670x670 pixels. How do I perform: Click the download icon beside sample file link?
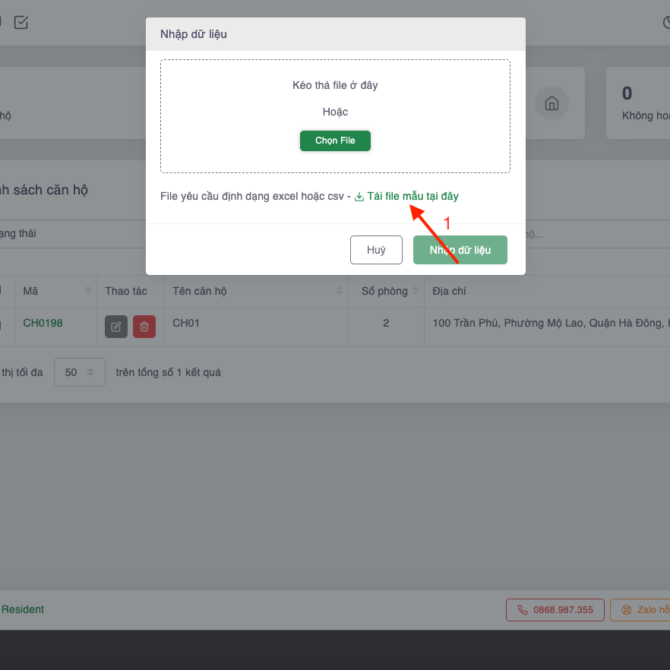(x=359, y=197)
